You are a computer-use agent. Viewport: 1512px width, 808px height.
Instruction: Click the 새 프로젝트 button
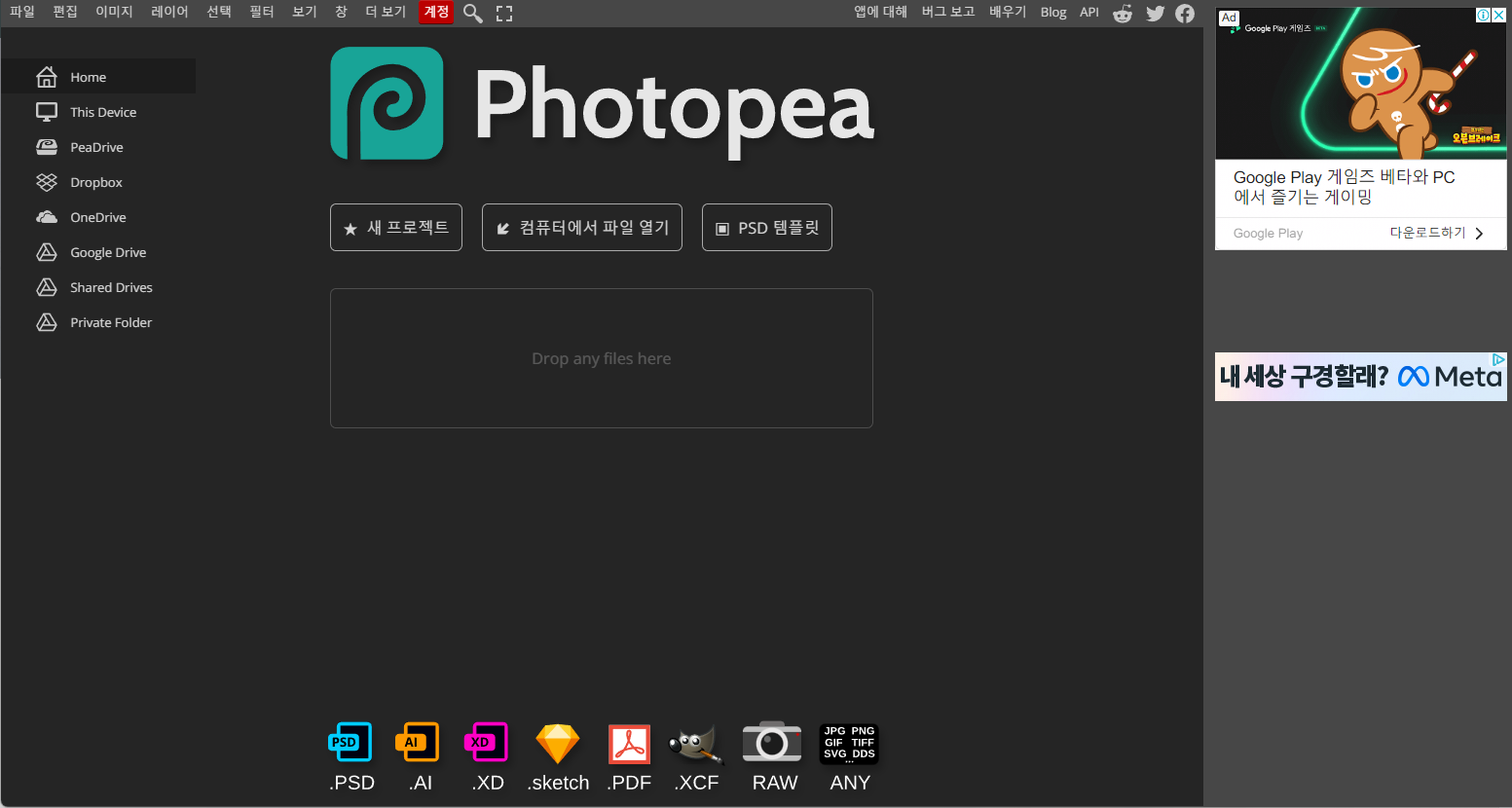pyautogui.click(x=396, y=228)
